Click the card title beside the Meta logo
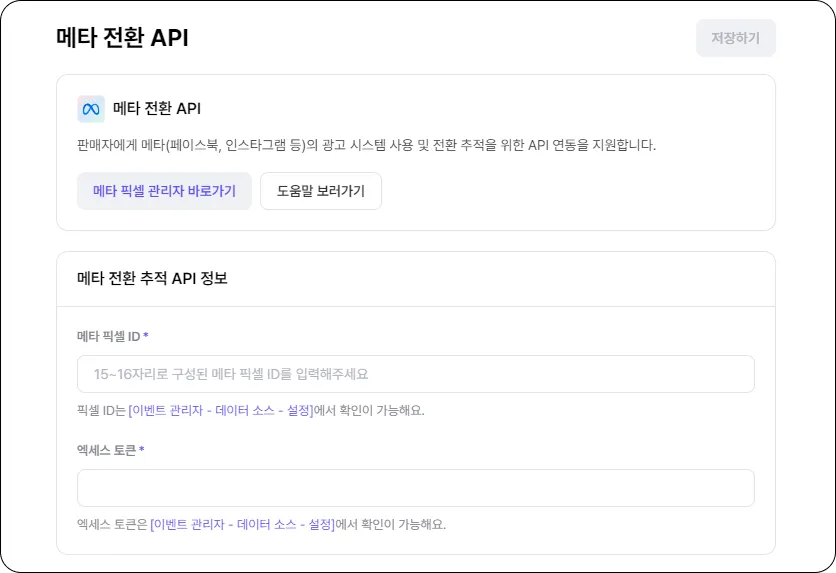Image resolution: width=836 pixels, height=573 pixels. pyautogui.click(x=157, y=109)
